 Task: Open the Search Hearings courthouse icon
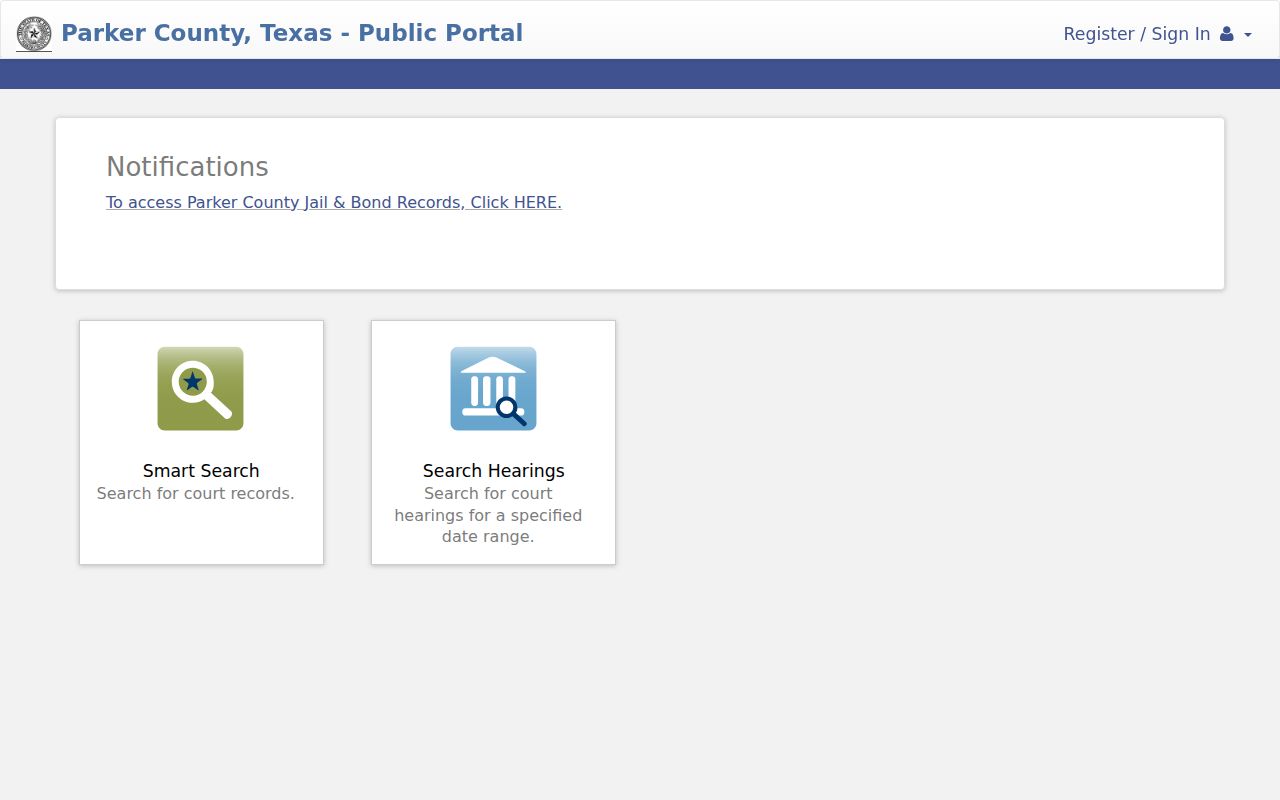pos(493,389)
